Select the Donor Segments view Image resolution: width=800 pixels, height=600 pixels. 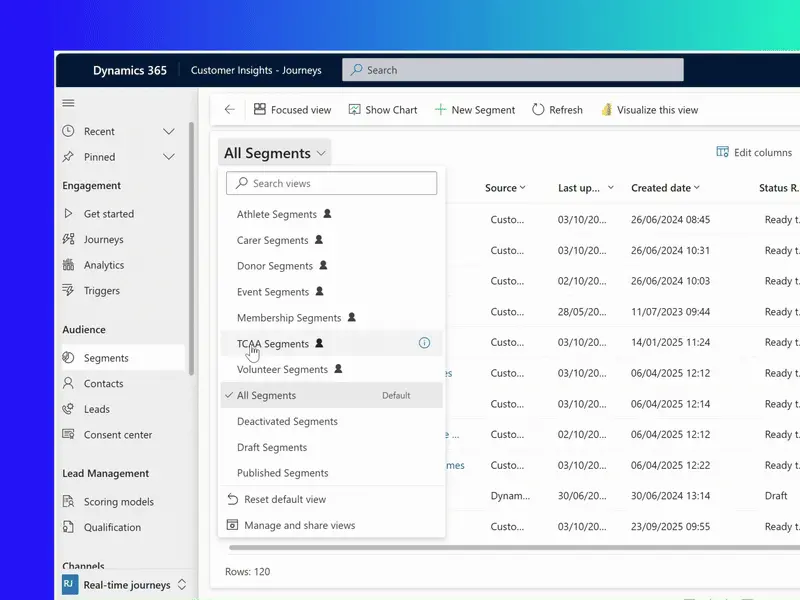point(275,266)
